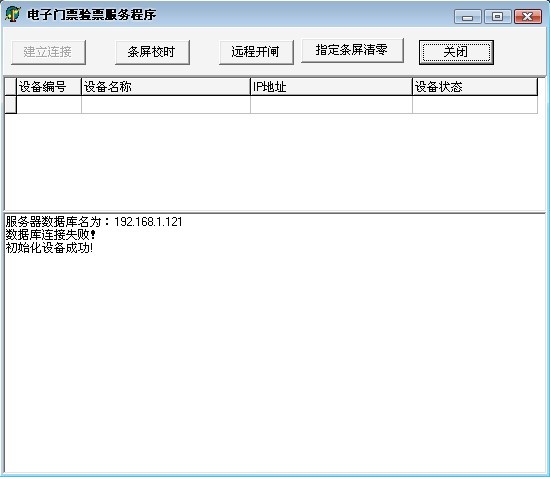Click the 设备状态 column header

coord(475,87)
